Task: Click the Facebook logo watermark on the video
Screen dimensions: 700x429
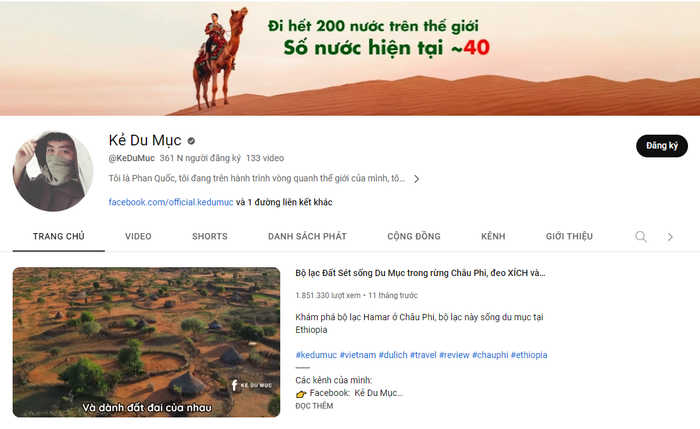Action: tap(234, 385)
